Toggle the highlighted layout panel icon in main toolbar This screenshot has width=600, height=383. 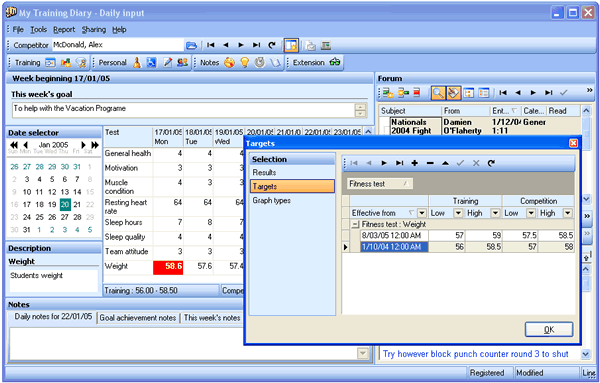(x=291, y=45)
